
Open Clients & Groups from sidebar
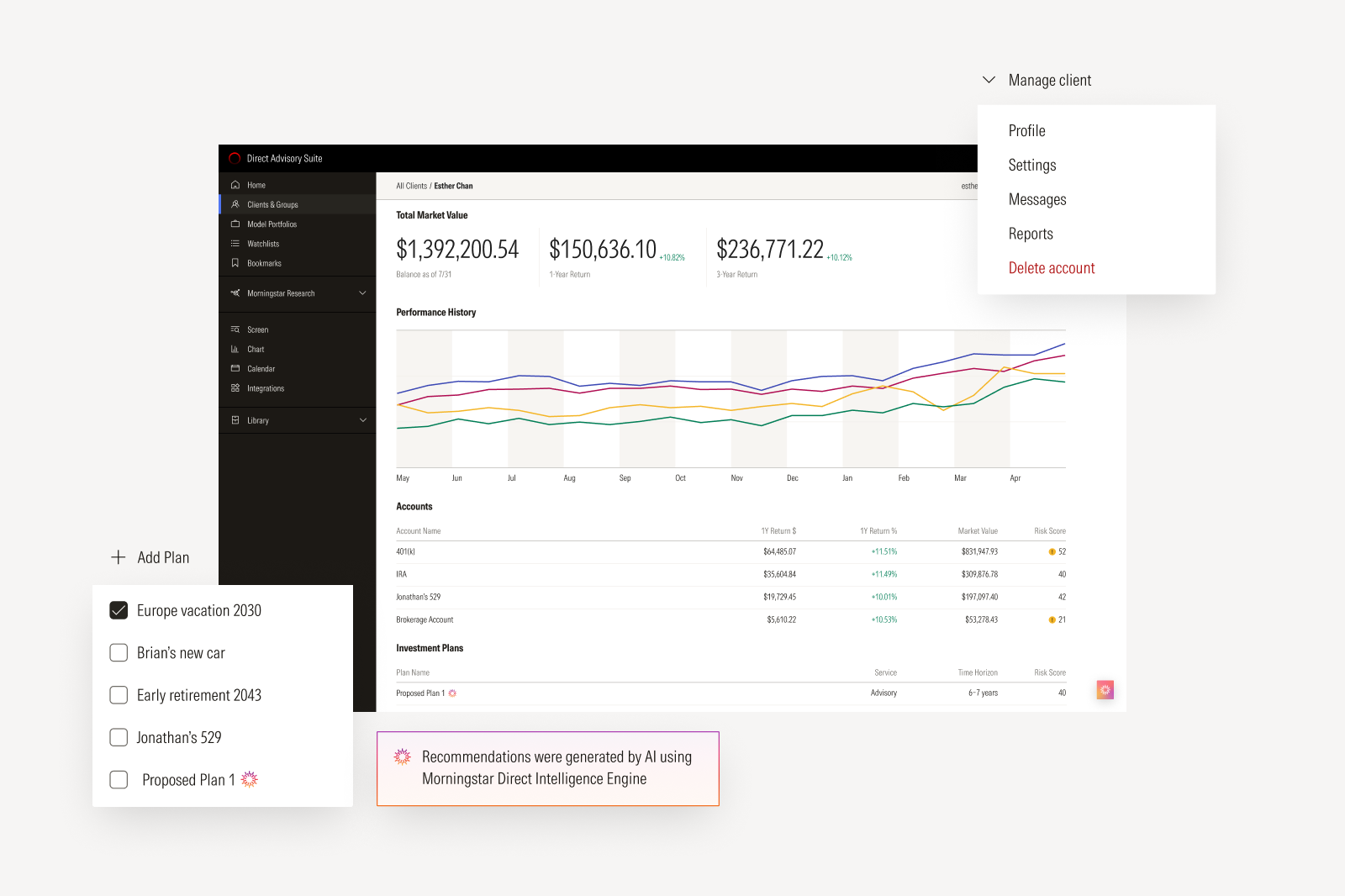tap(236, 204)
